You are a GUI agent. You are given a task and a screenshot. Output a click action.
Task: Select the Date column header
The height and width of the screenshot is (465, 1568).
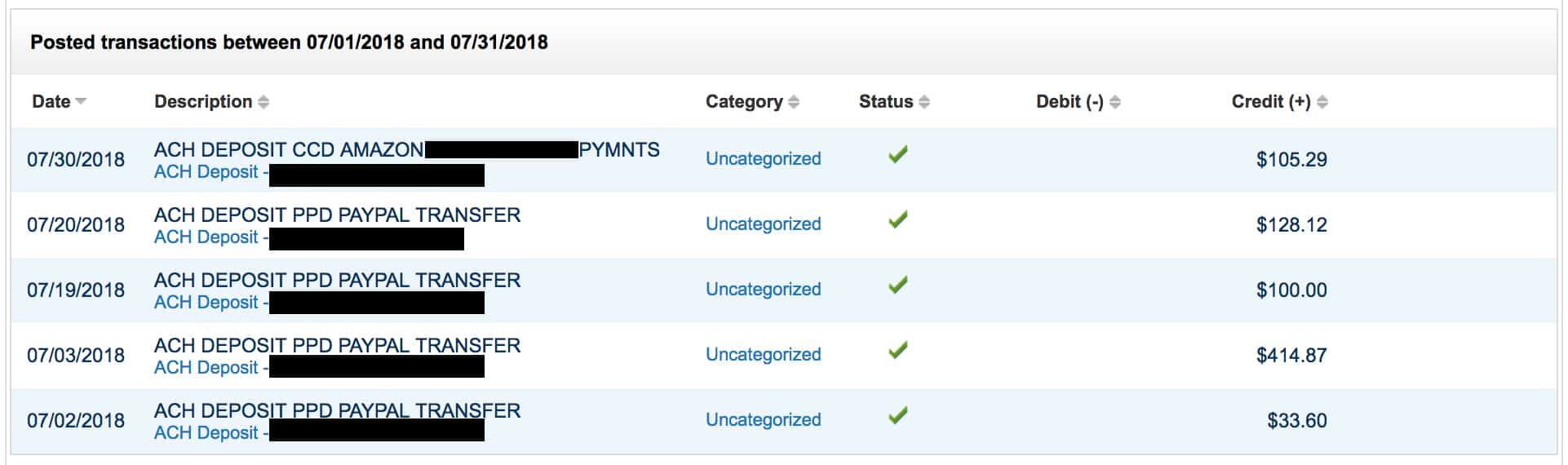[51, 102]
